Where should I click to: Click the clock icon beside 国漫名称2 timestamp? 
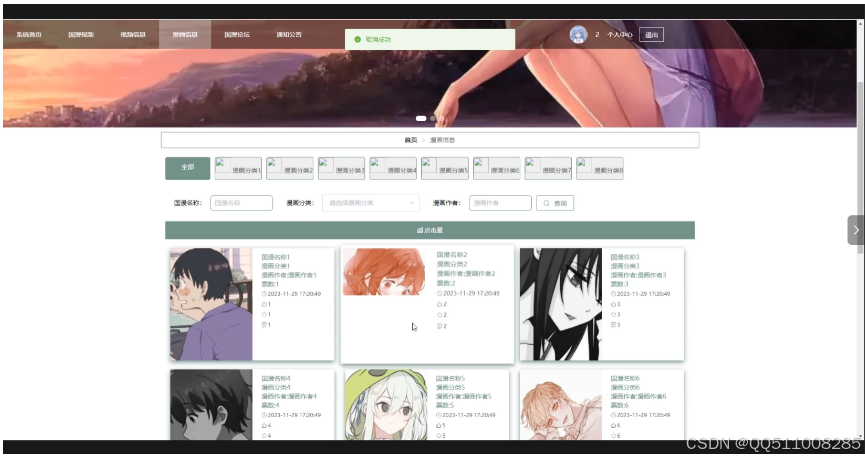[x=440, y=293]
